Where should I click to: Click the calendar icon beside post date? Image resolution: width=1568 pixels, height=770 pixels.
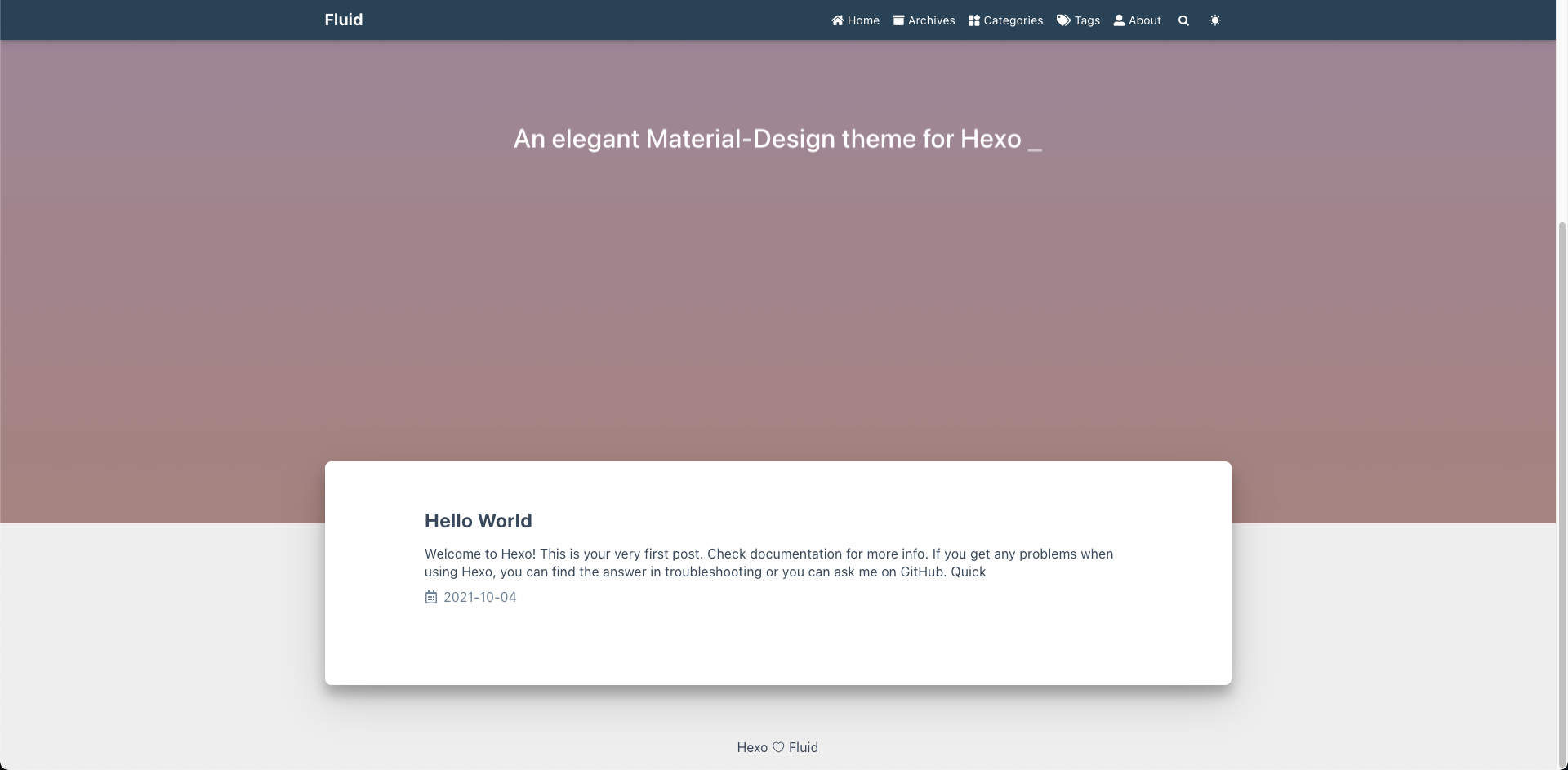point(431,597)
